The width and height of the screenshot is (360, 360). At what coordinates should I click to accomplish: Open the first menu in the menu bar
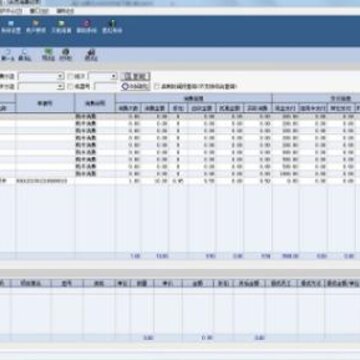pyautogui.click(x=11, y=11)
